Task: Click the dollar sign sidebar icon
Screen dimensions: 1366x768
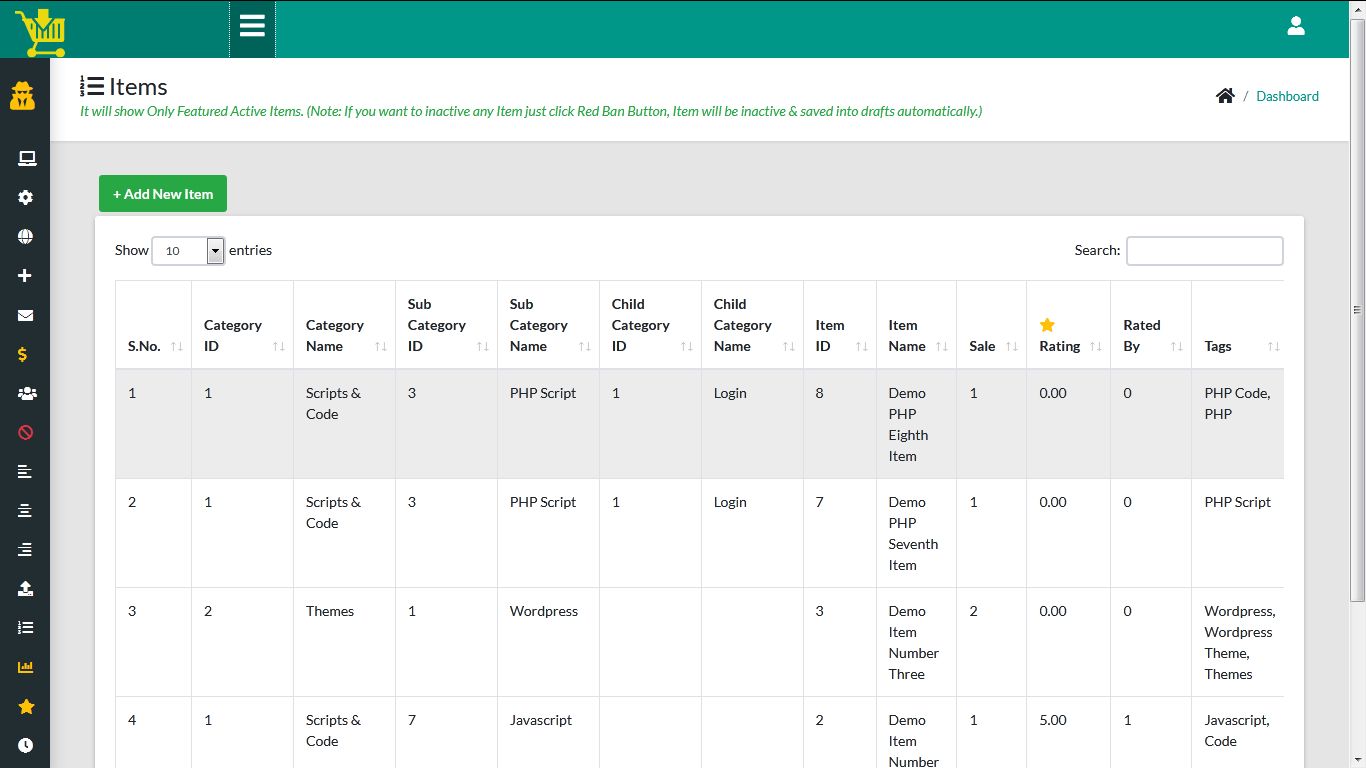Action: pos(23,354)
